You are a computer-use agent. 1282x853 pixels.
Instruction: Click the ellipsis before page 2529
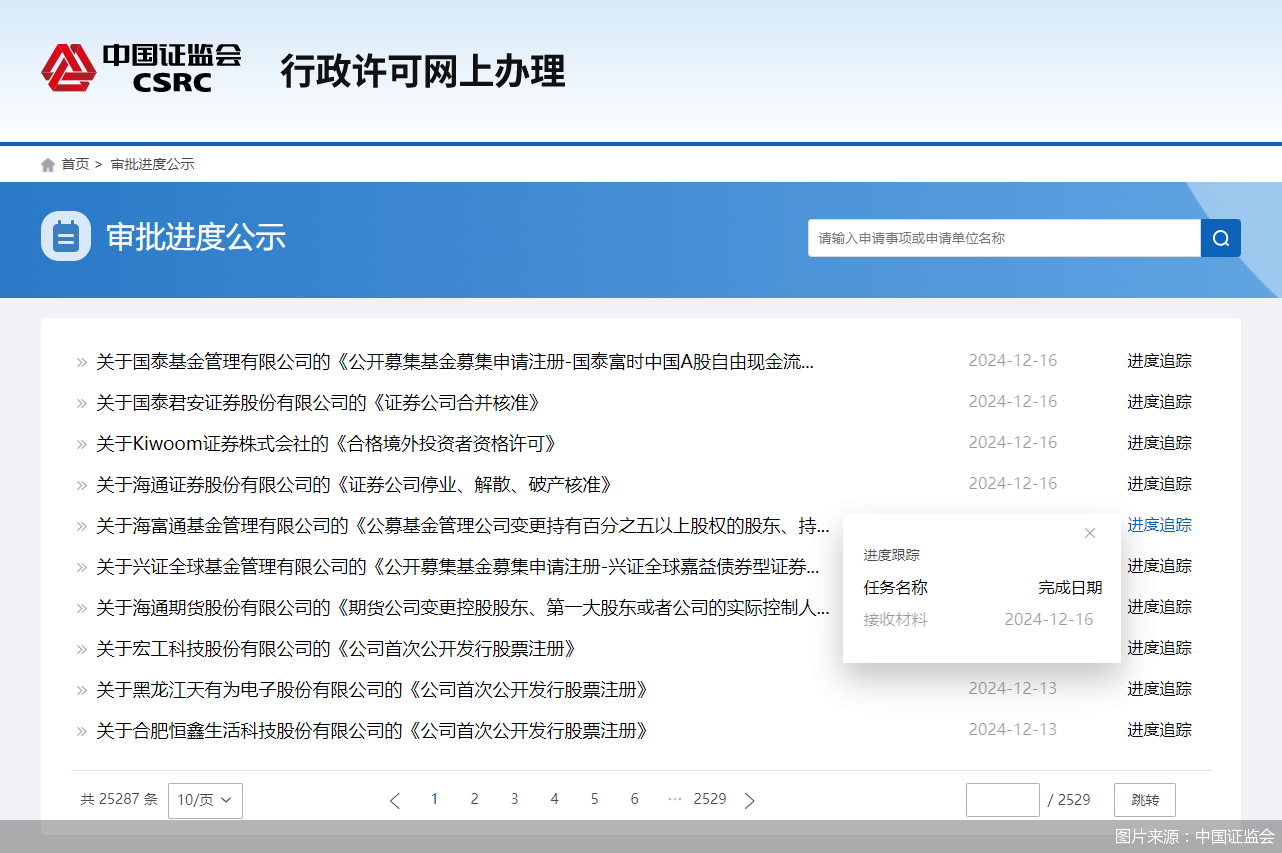[675, 799]
